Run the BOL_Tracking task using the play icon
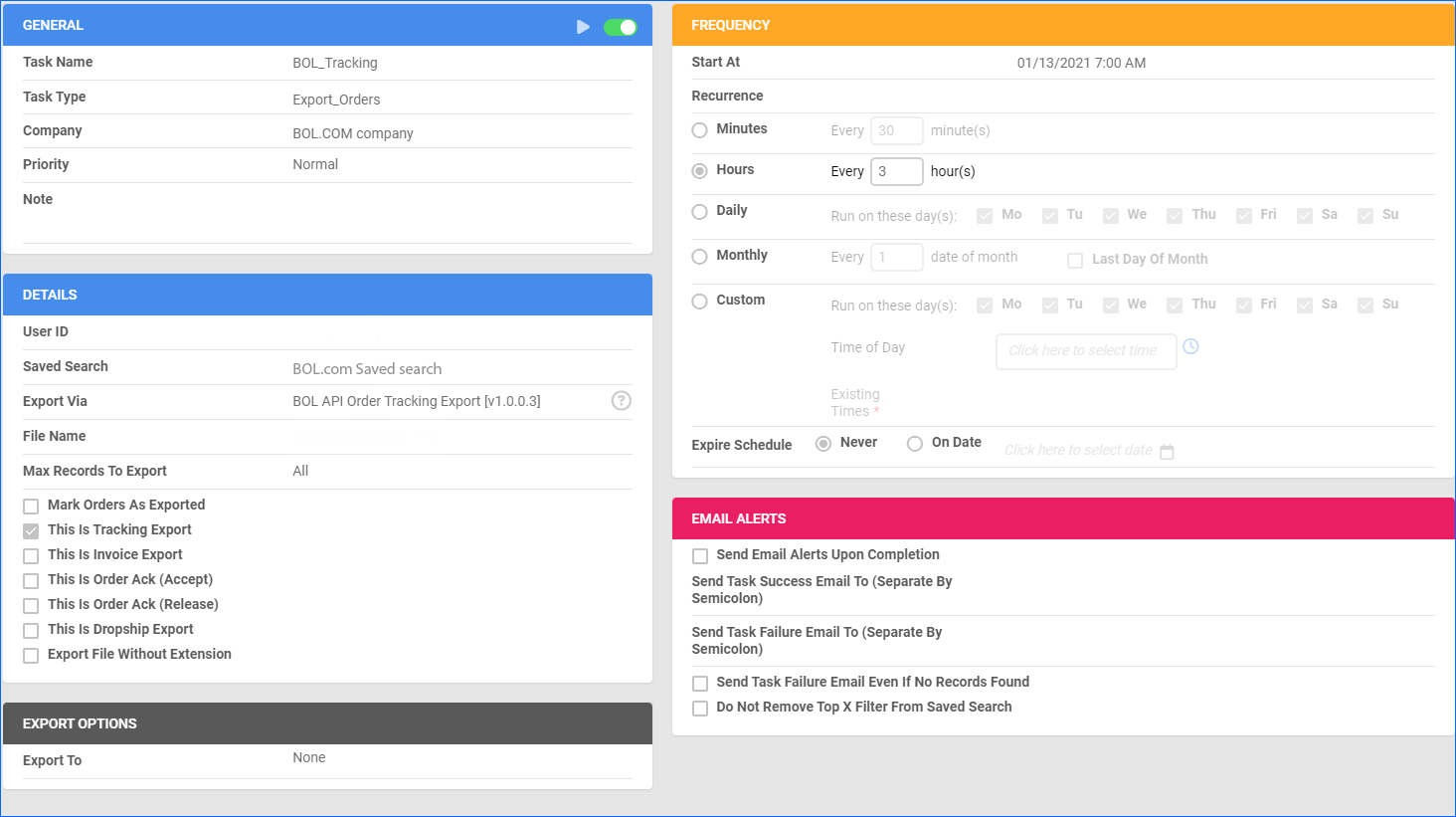1456x817 pixels. (x=584, y=27)
